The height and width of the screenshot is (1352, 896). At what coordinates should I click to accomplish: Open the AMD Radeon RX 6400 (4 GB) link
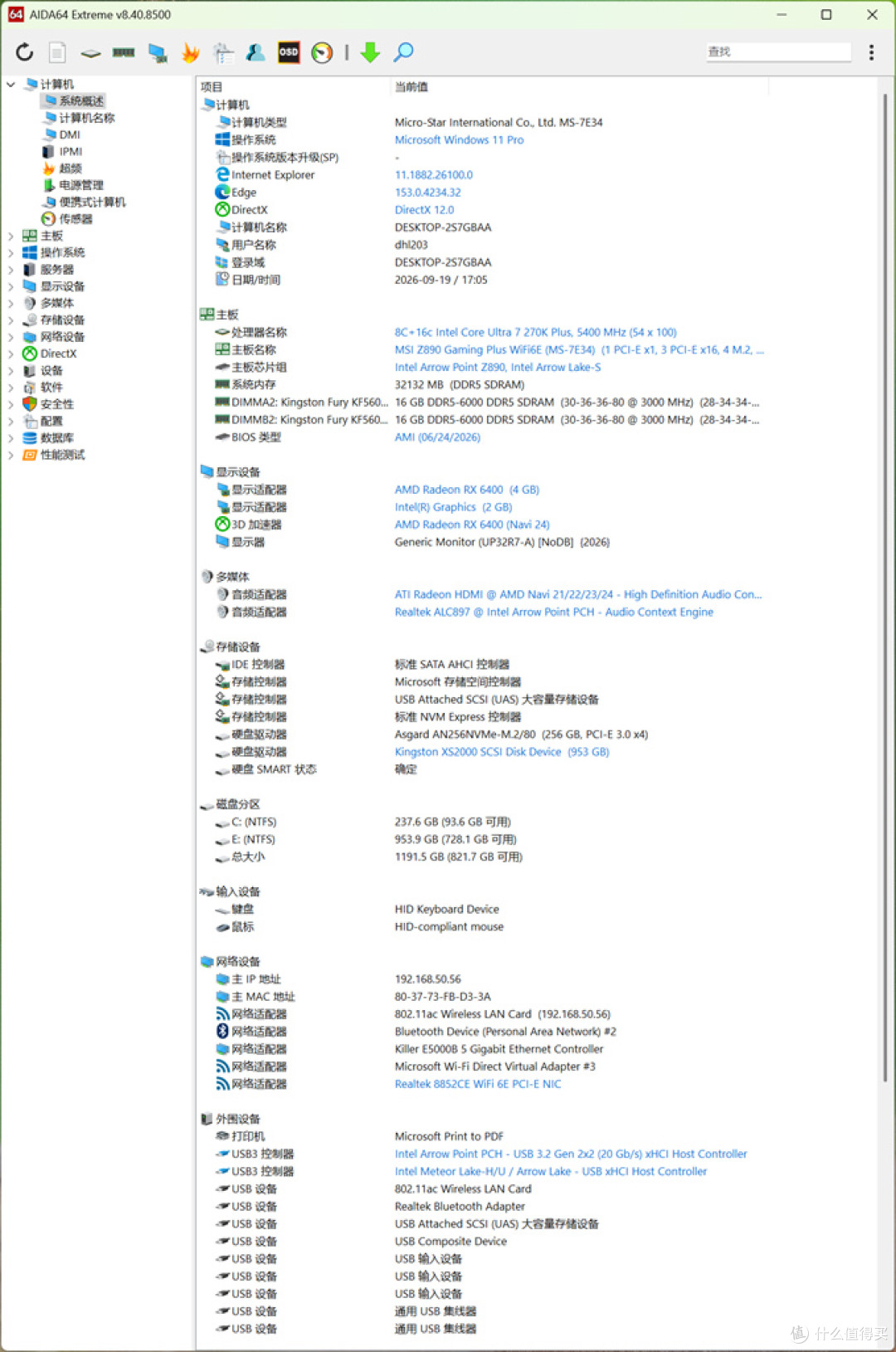click(x=467, y=490)
